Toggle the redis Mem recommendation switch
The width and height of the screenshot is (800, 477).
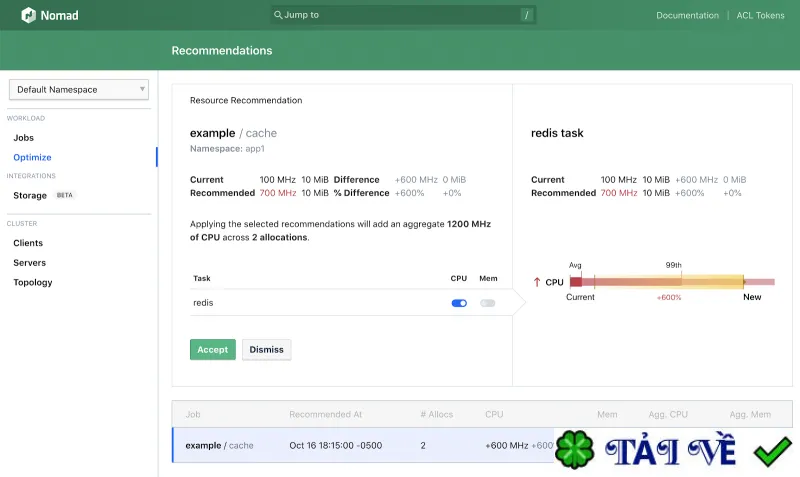[488, 303]
